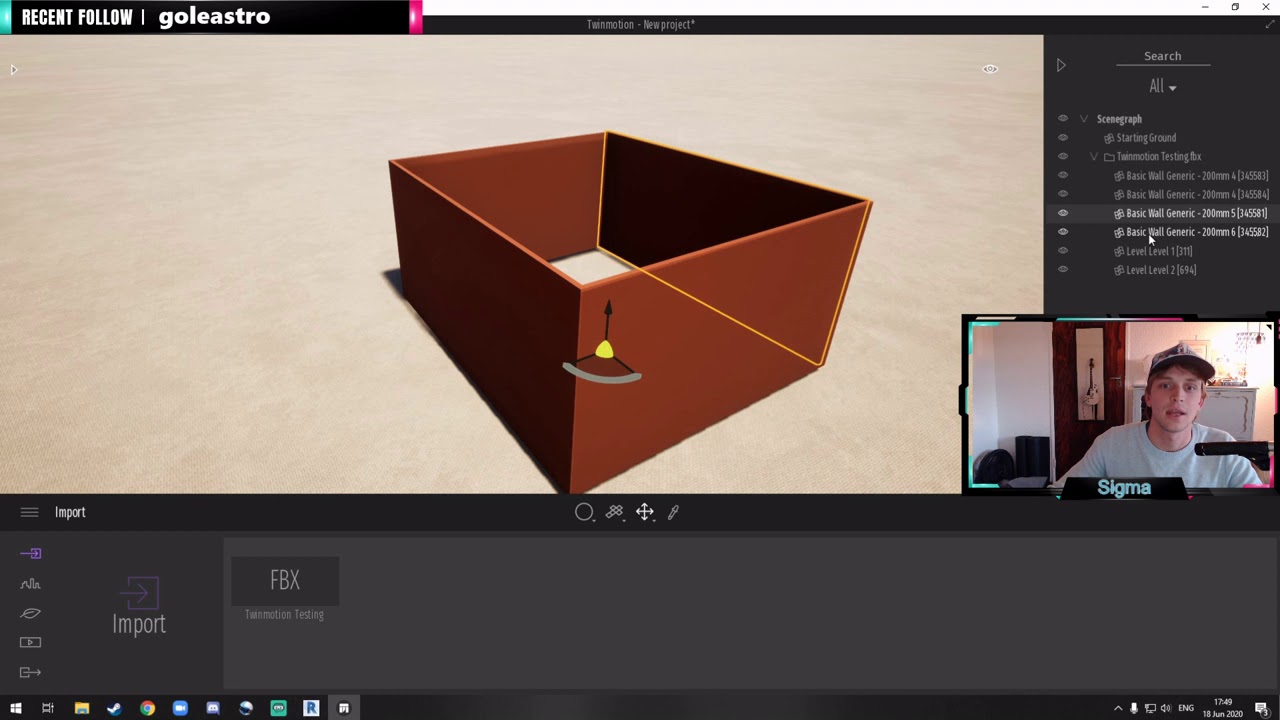This screenshot has width=1280, height=720.
Task: Collapse the Twinmotion Testing.fbx folder
Action: (x=1094, y=157)
